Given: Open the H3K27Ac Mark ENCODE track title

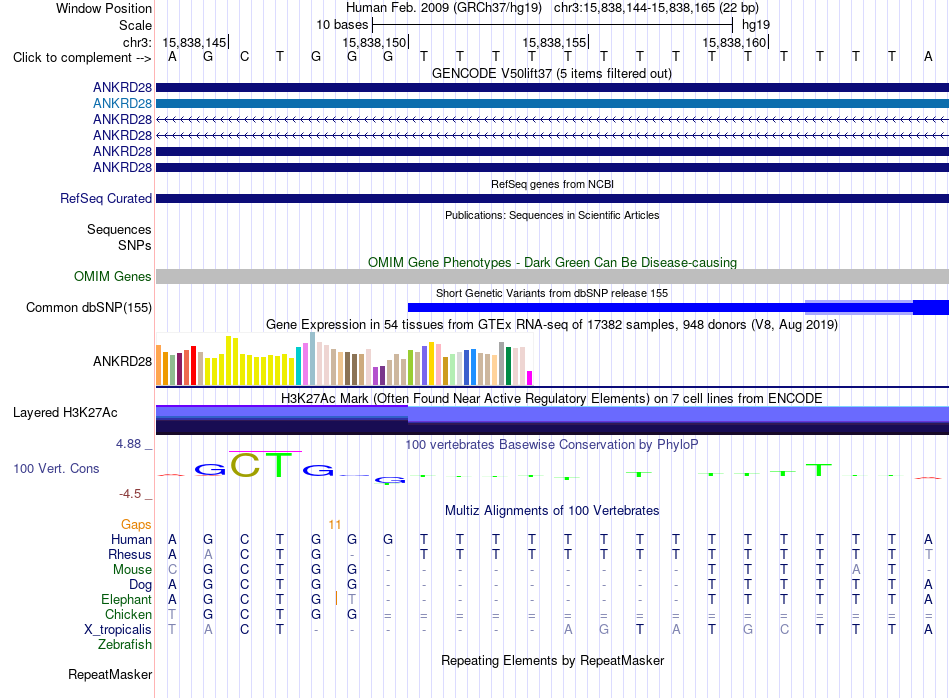Looking at the screenshot, I should click(552, 398).
